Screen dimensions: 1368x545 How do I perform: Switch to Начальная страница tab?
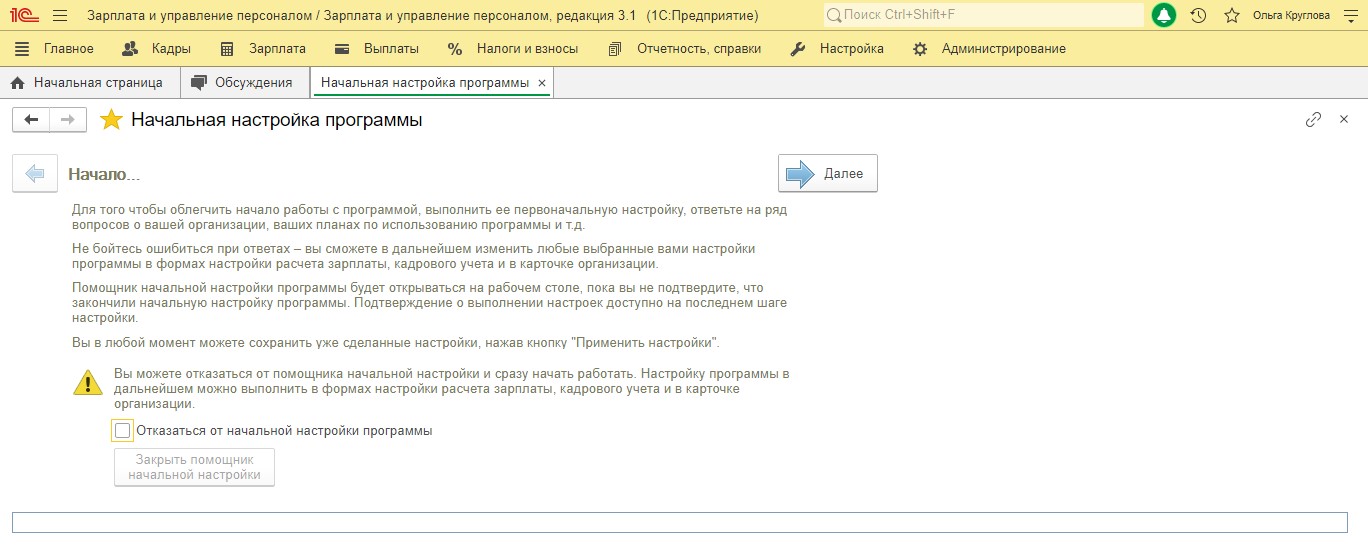(88, 83)
